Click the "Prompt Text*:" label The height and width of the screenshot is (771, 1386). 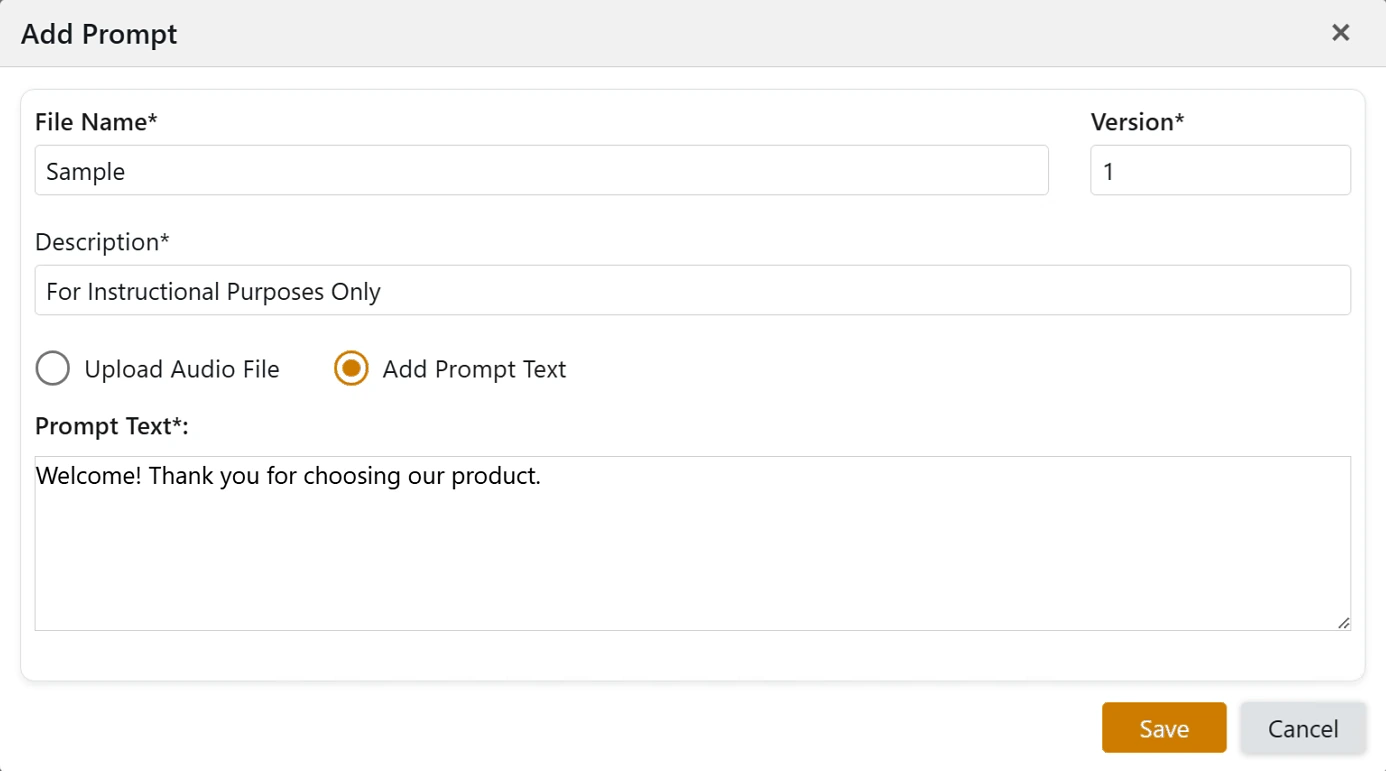(112, 426)
